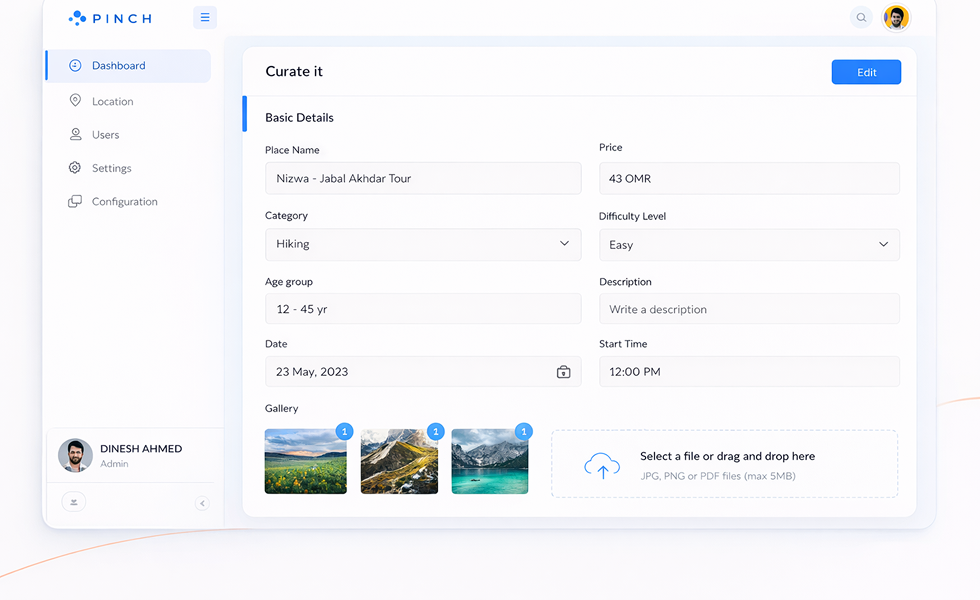The image size is (980, 600).
Task: Click Dinesh Ahmed's profile photo in sidebar
Action: pyautogui.click(x=75, y=456)
